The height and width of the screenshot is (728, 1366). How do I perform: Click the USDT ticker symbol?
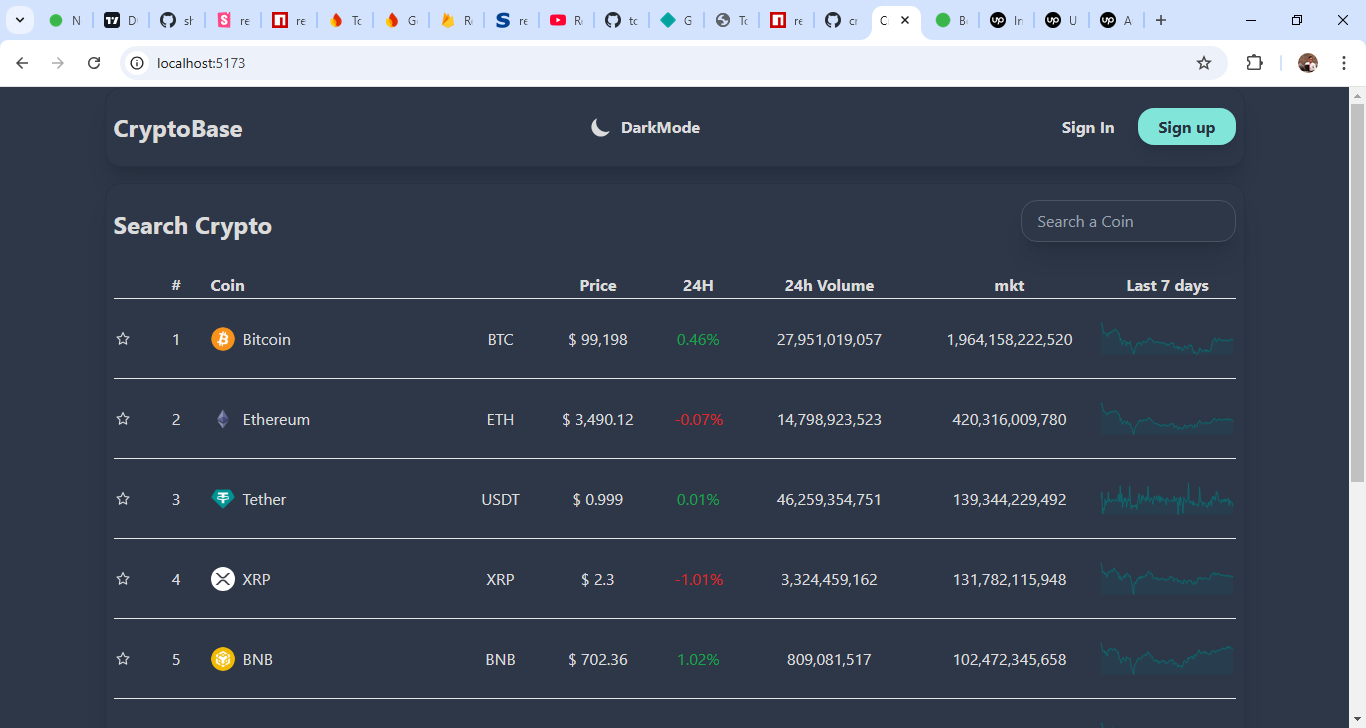click(501, 499)
